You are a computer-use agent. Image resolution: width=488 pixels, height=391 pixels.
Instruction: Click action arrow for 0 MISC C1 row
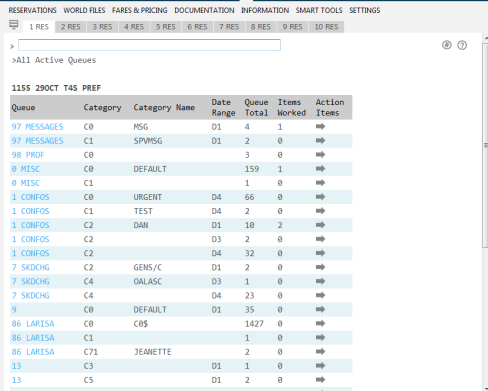point(320,183)
